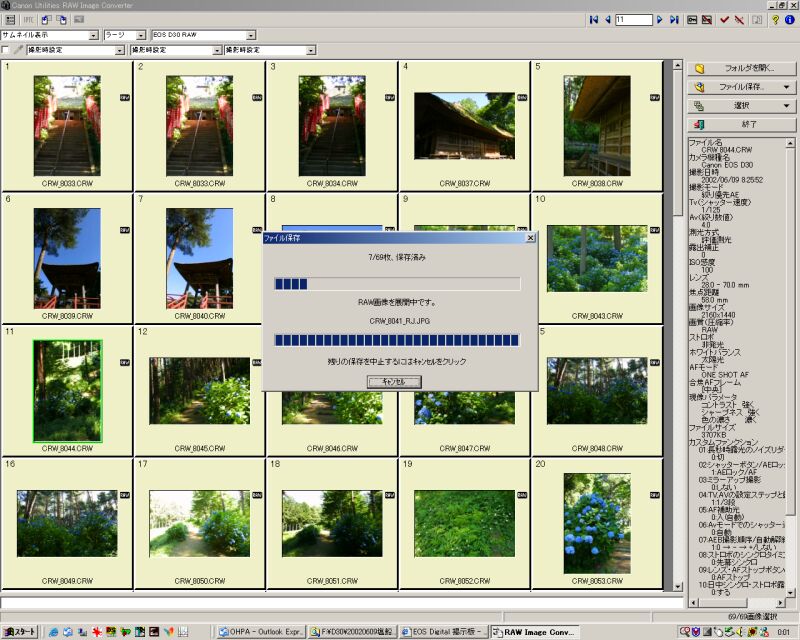Open the 選択 menu button
The height and width of the screenshot is (640, 800).
pos(742,105)
